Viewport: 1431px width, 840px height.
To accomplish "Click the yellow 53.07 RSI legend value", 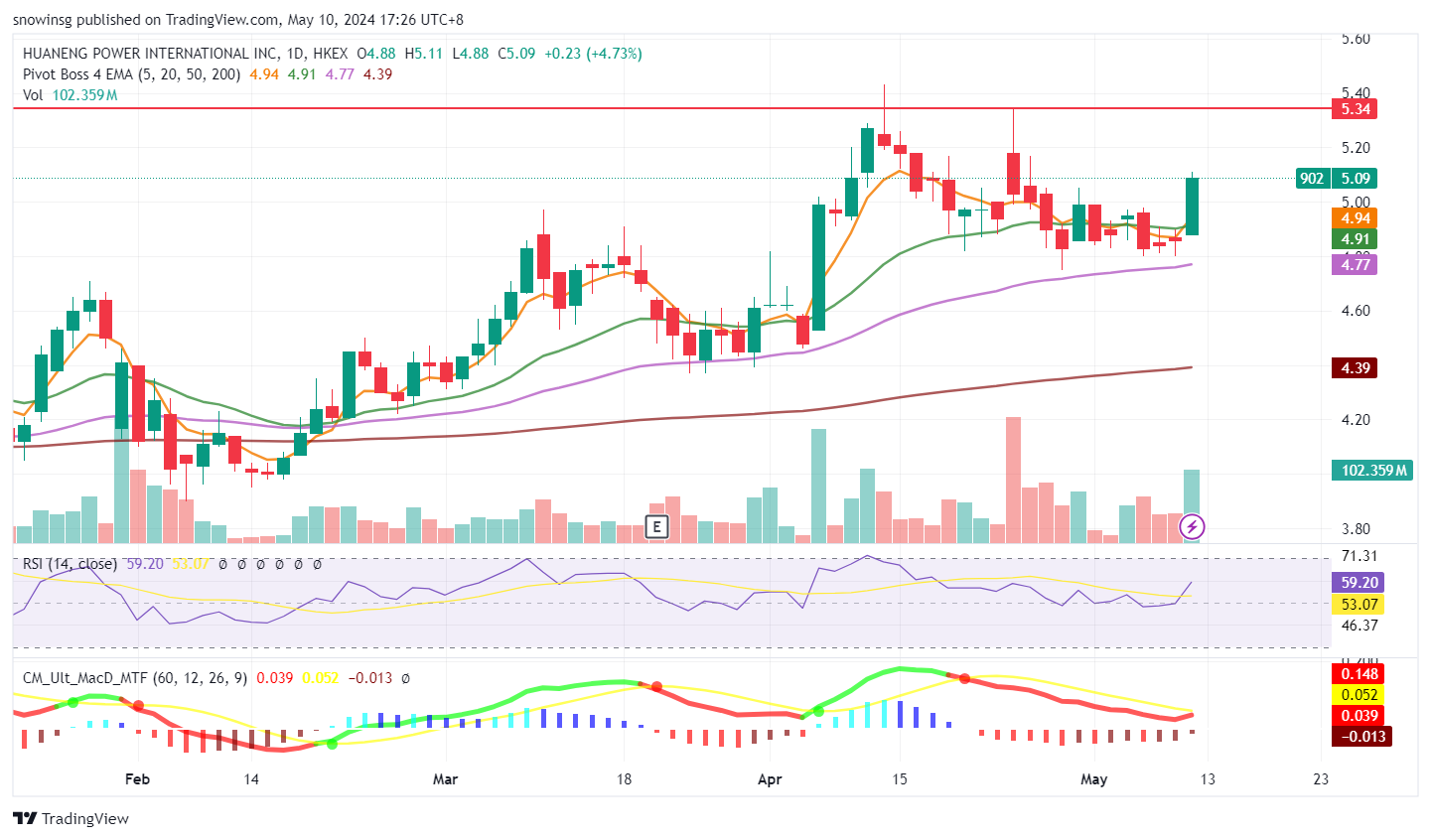I will (191, 564).
